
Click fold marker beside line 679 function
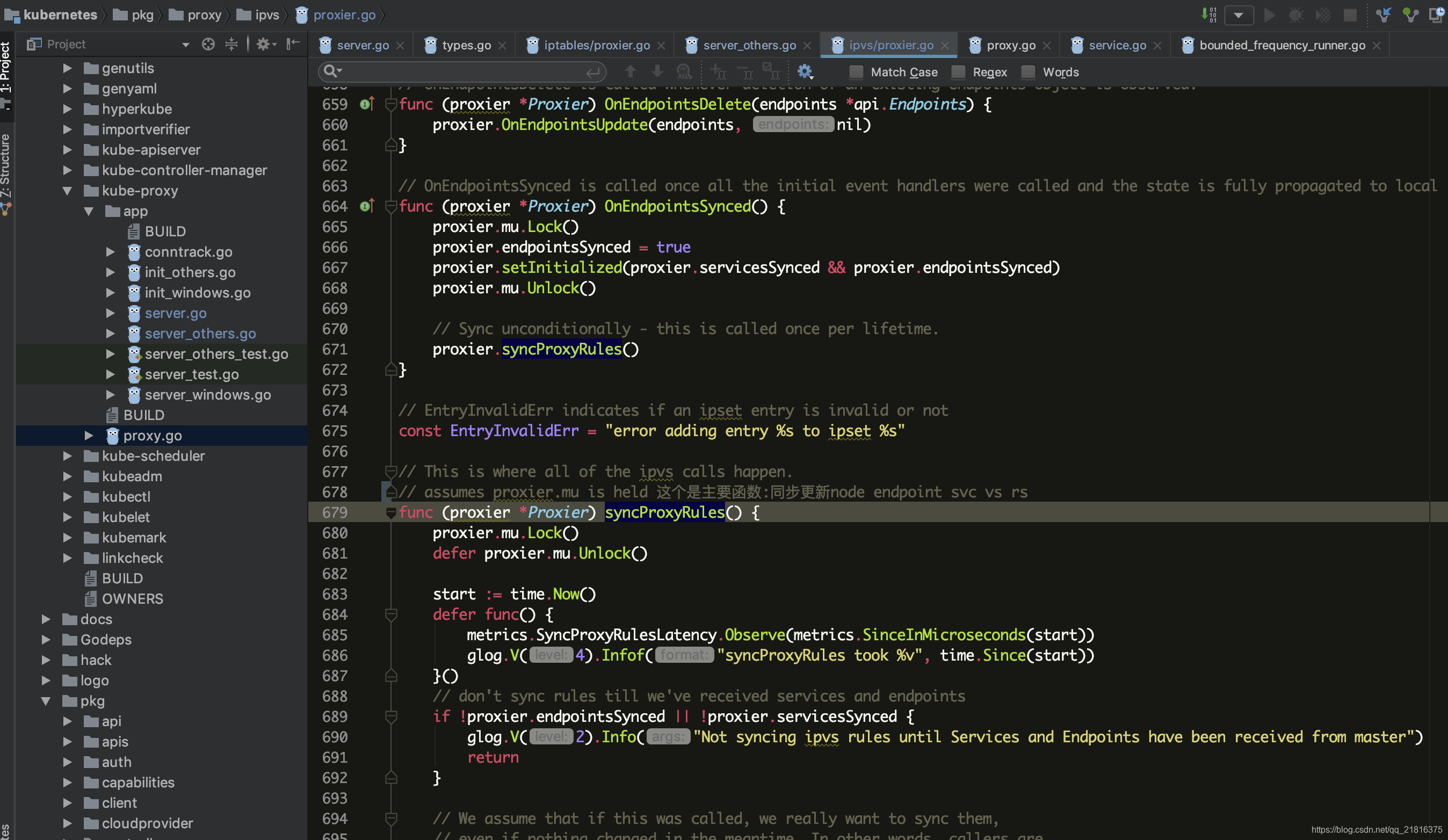pos(390,512)
